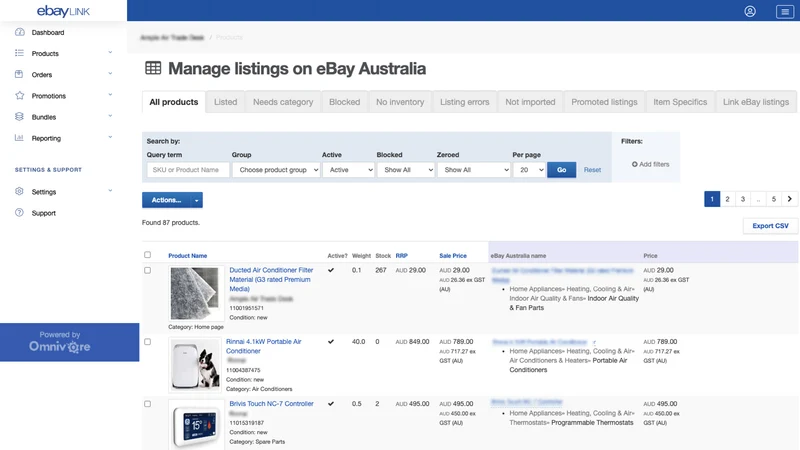
Task: Open the Brivis Touch NC-7 Controller link
Action: point(271,404)
